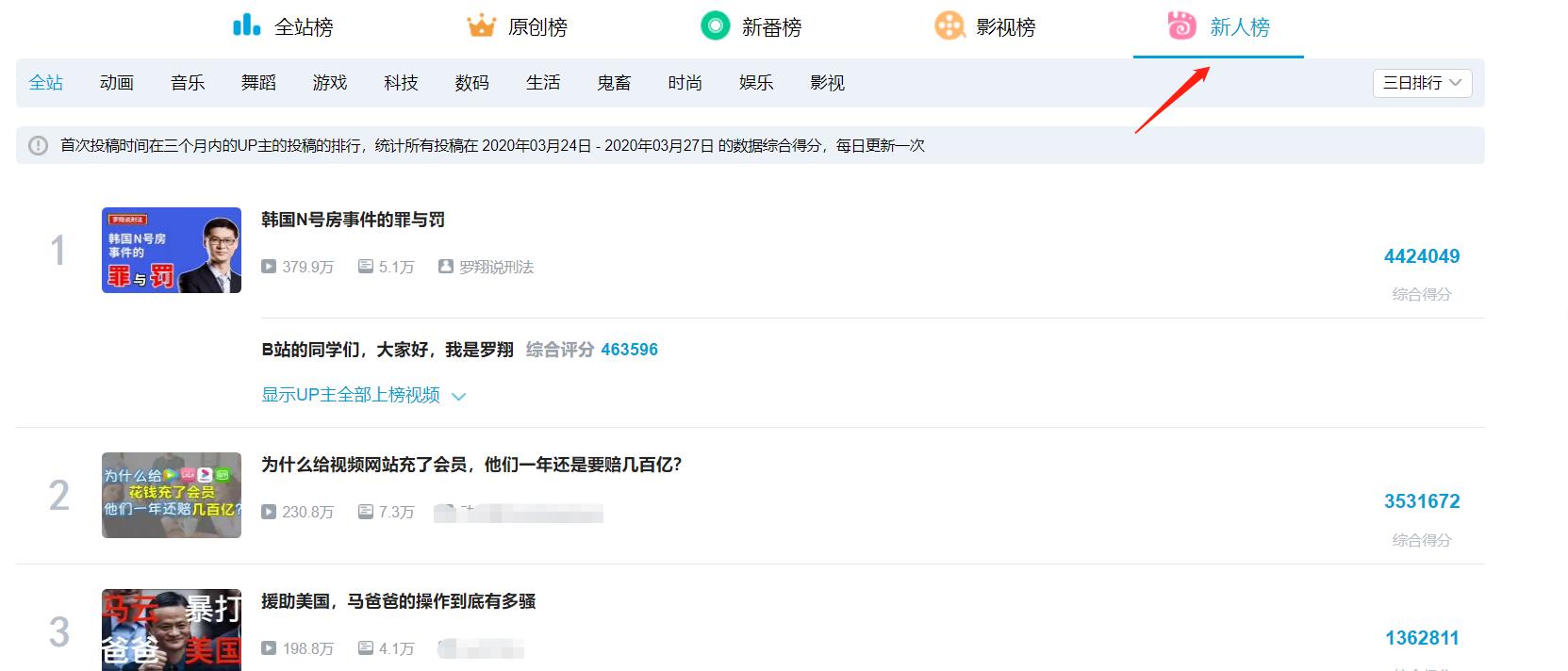This screenshot has width=1568, height=671.
Task: Open thumbnail of 援助美国 video
Action: (x=172, y=630)
